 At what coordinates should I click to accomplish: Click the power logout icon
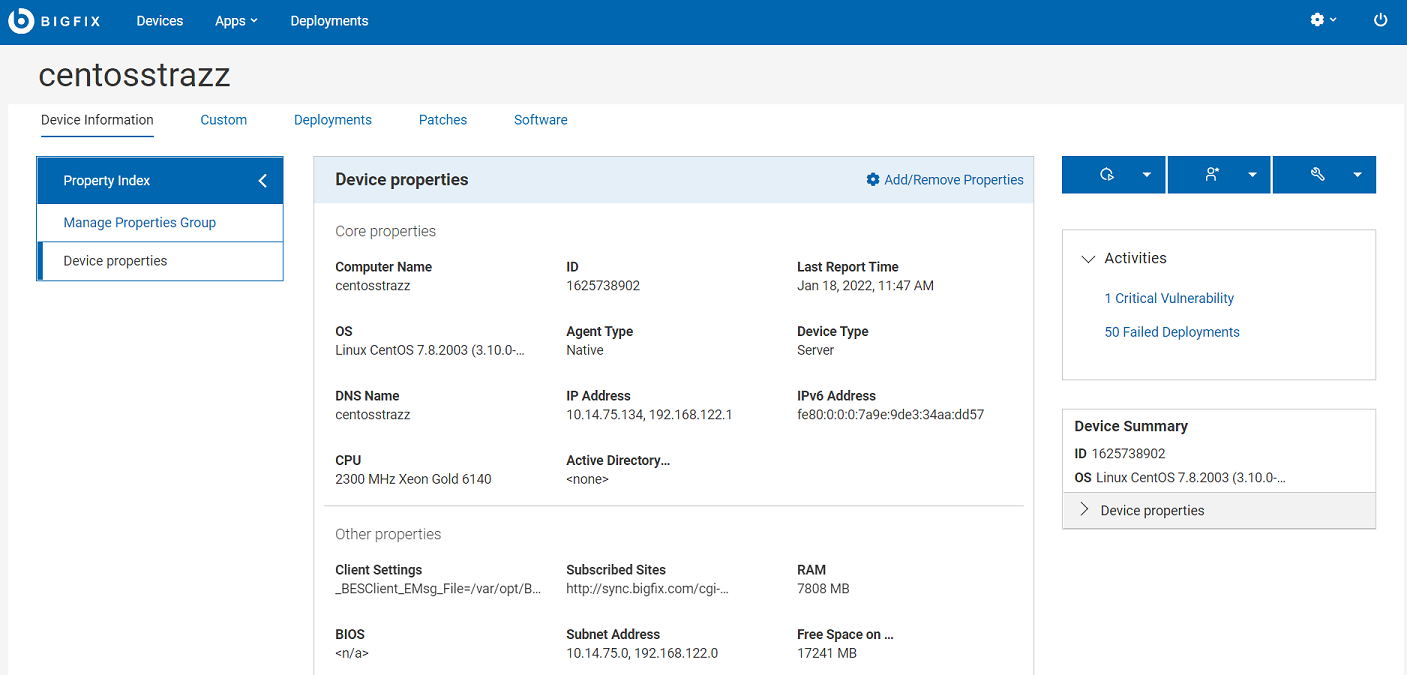click(x=1381, y=20)
